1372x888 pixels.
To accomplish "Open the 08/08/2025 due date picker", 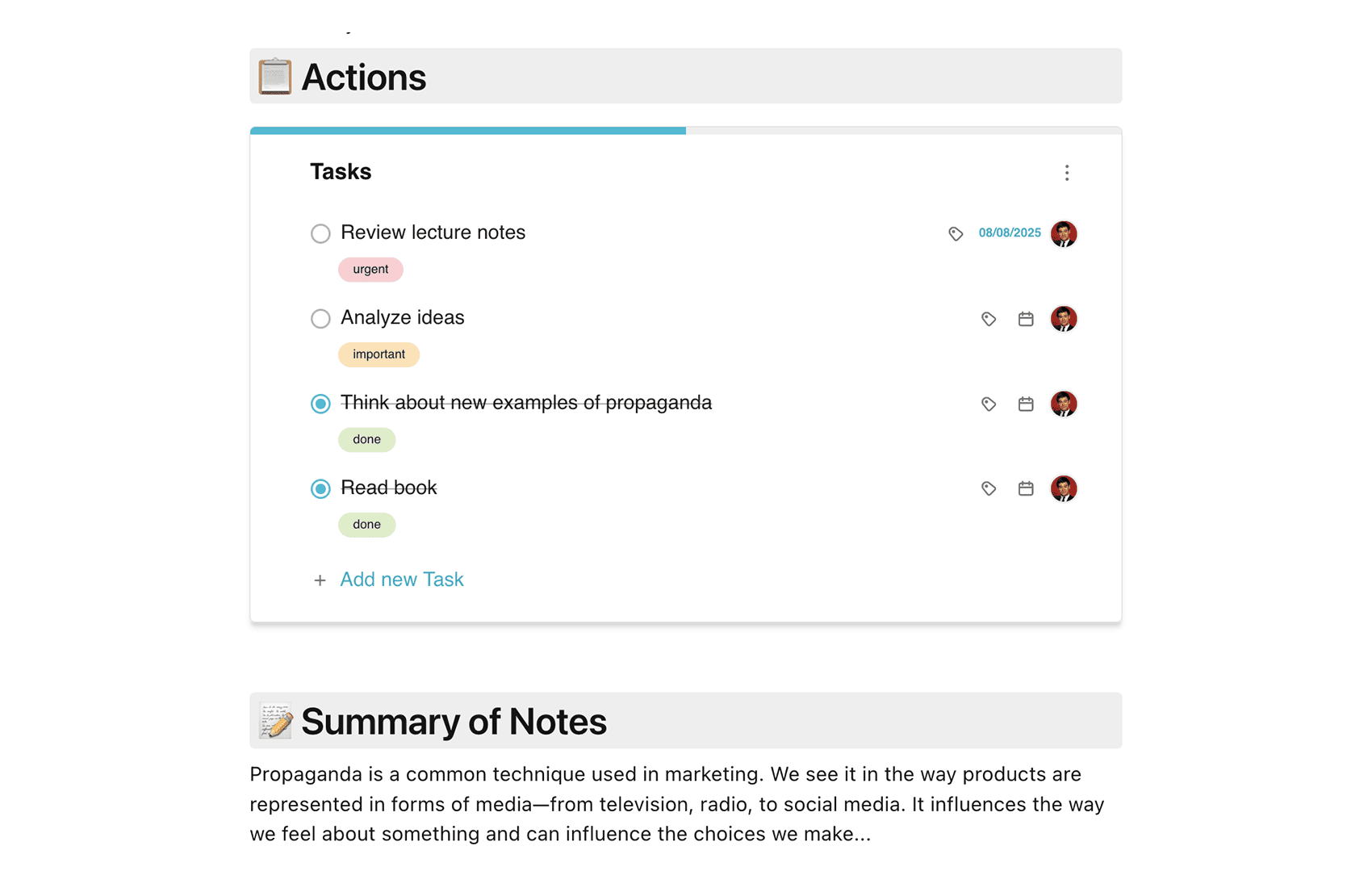I will (1010, 232).
